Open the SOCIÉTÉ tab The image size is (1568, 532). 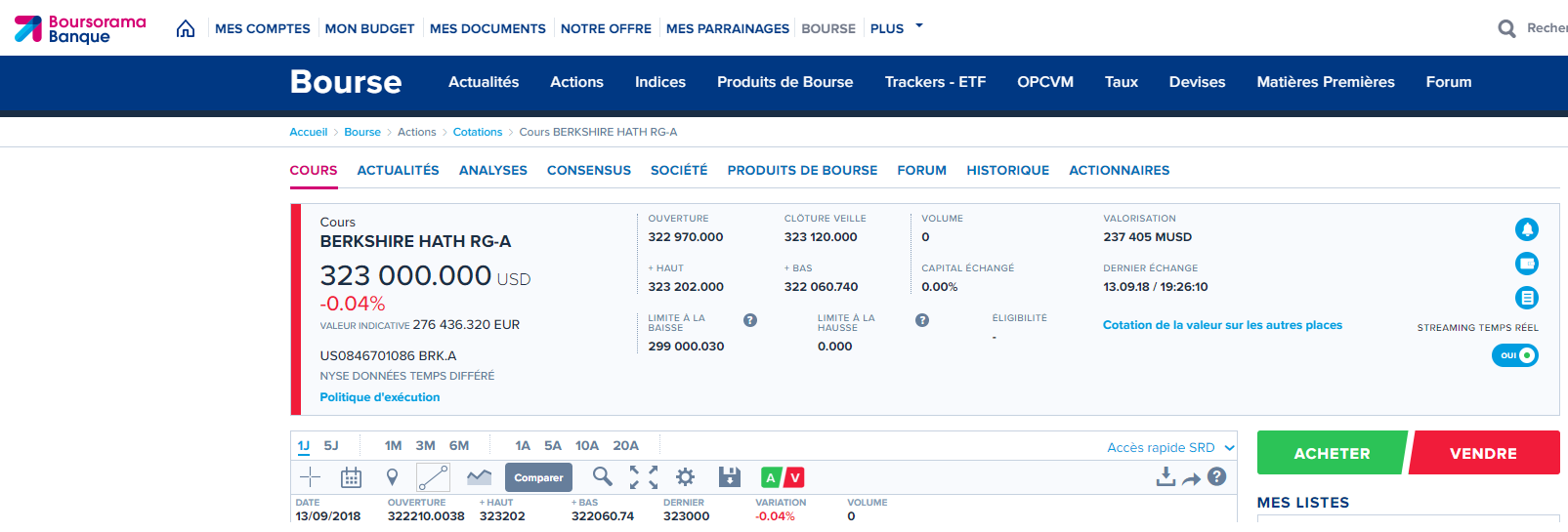click(x=679, y=170)
